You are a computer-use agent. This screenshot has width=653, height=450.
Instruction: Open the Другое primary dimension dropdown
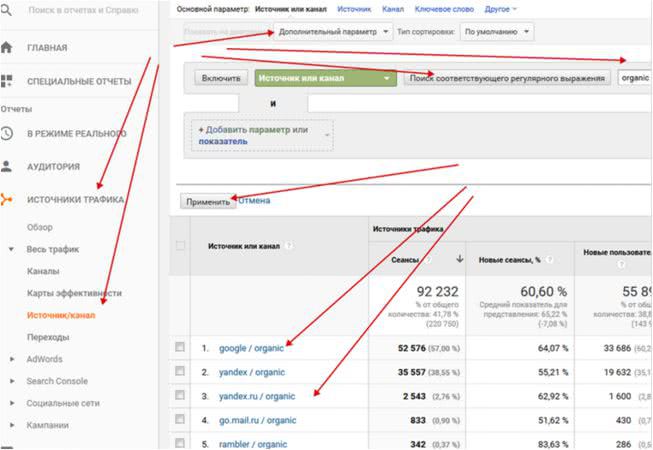coord(500,9)
